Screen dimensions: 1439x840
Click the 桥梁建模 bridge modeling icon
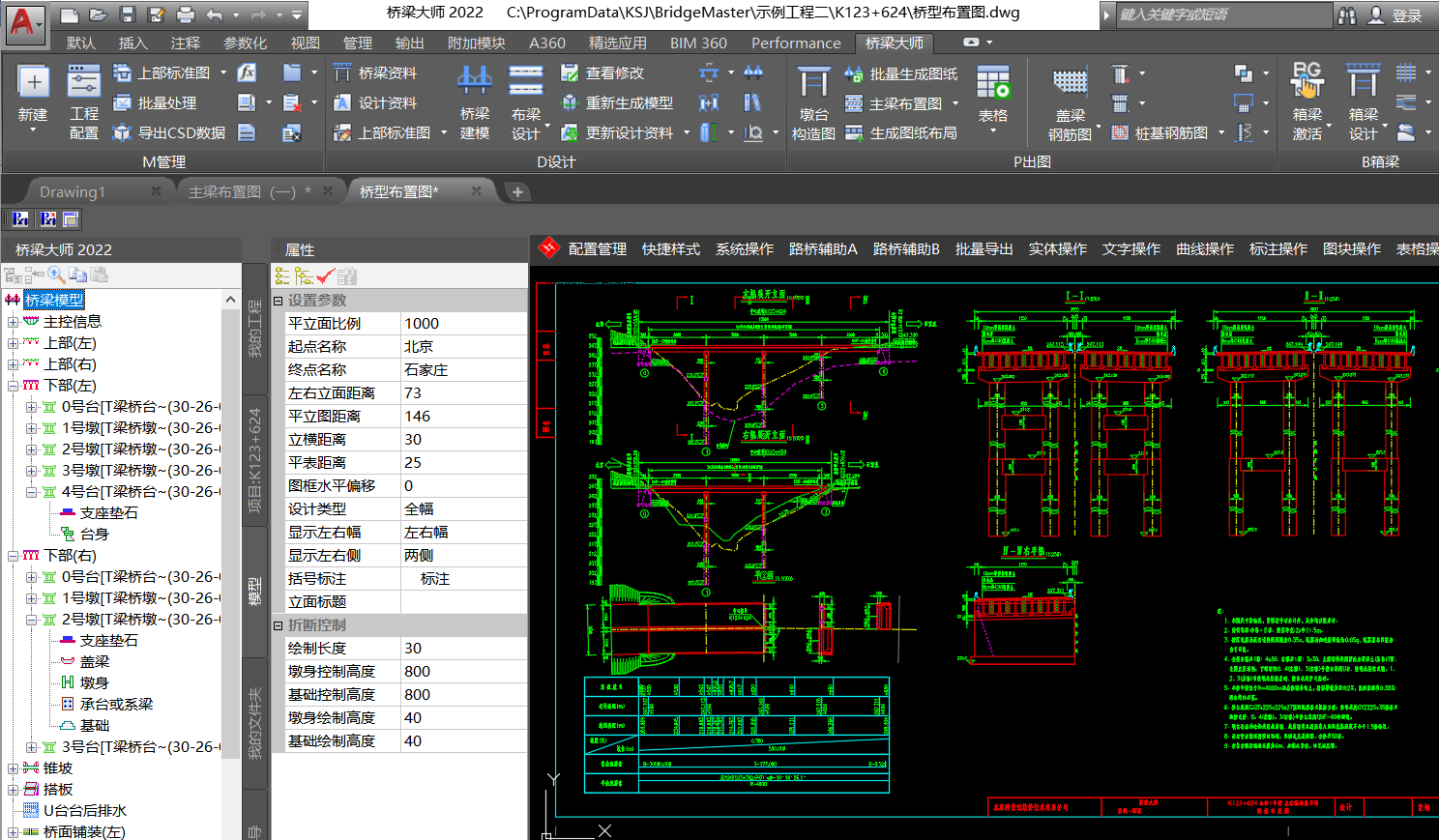pos(474,82)
